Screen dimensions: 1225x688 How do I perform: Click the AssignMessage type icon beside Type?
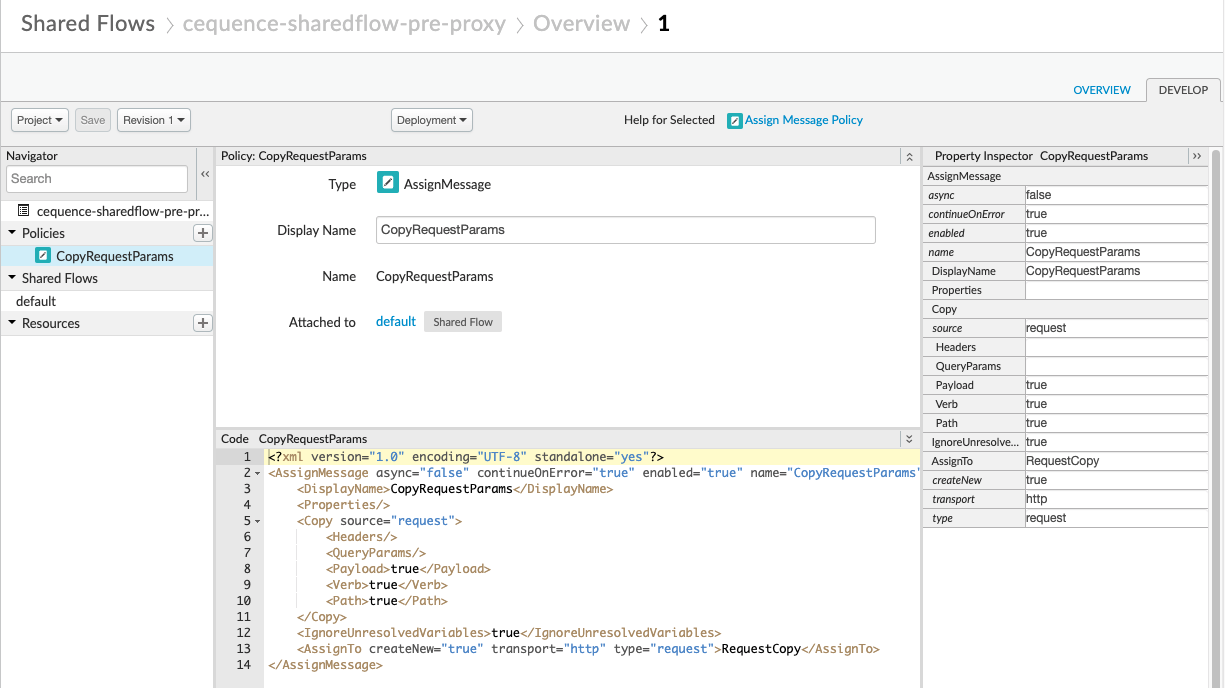tap(388, 183)
